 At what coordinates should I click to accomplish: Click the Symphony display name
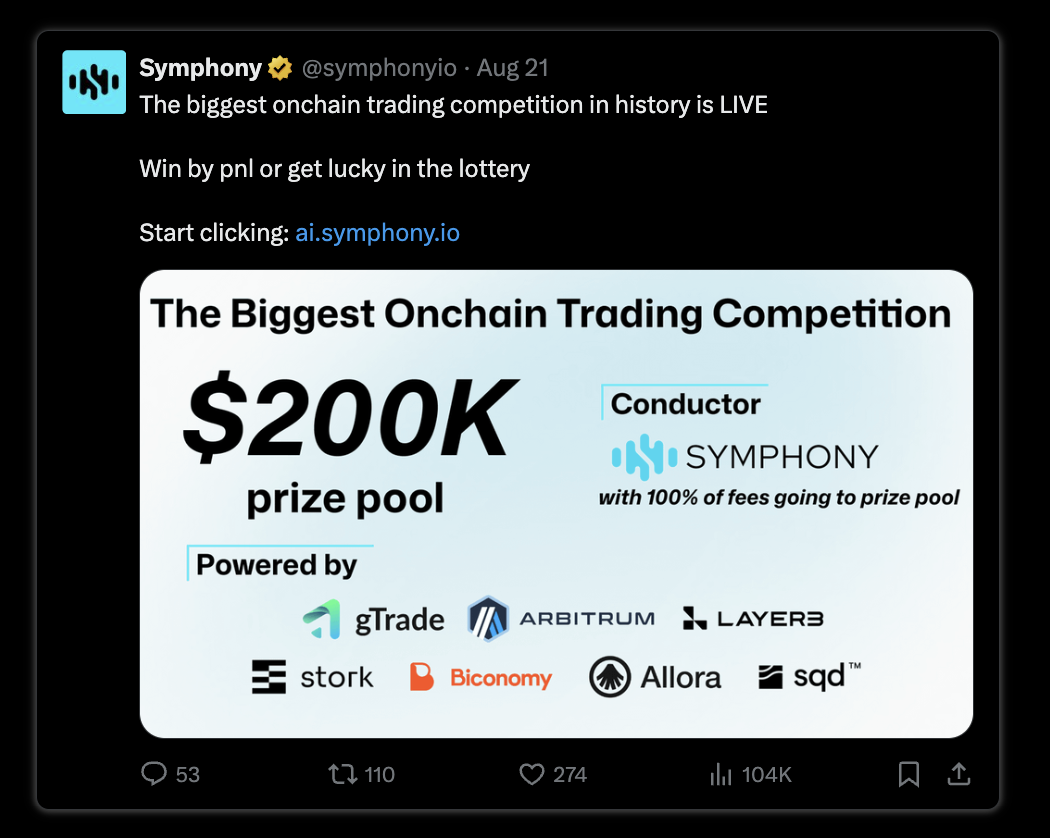[x=200, y=68]
